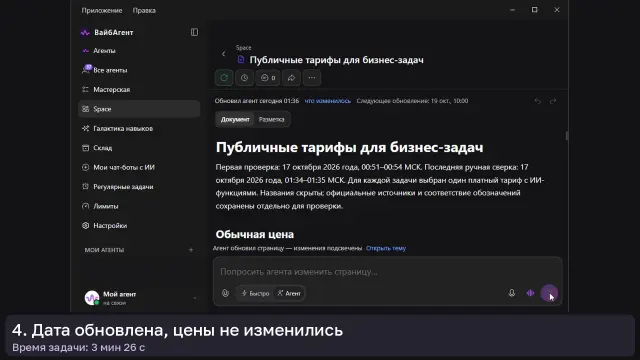The image size is (640, 360).
Task: Open the что изменилось link
Action: click(328, 101)
